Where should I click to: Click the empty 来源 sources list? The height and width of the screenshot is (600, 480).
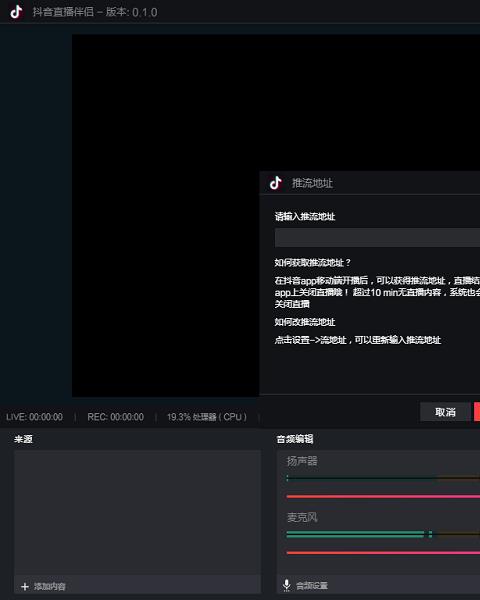(x=137, y=512)
